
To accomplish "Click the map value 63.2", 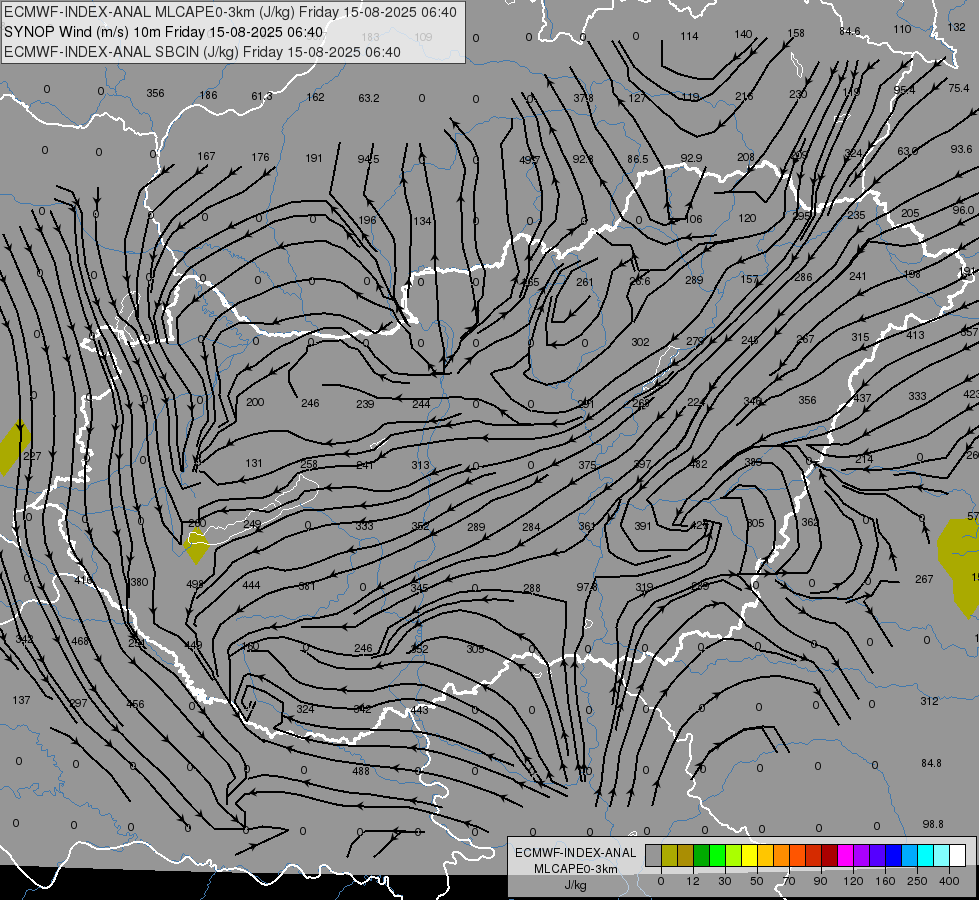I will click(369, 98).
